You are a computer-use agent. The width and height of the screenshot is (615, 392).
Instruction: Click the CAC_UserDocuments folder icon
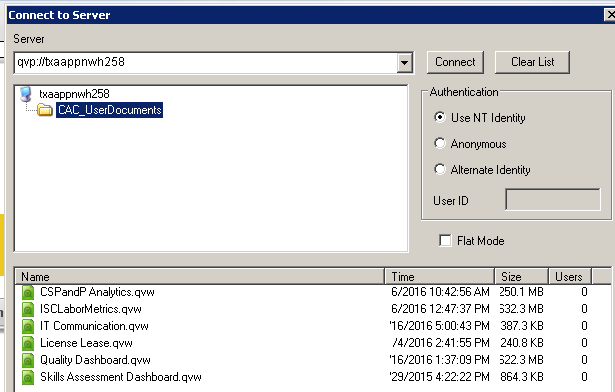coord(45,110)
